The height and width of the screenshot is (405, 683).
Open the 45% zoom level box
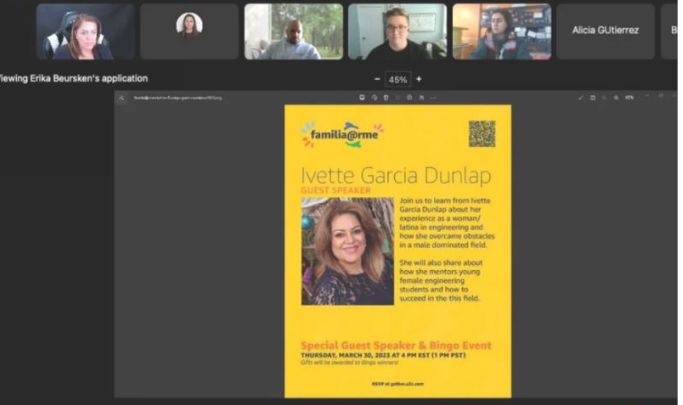[398, 79]
